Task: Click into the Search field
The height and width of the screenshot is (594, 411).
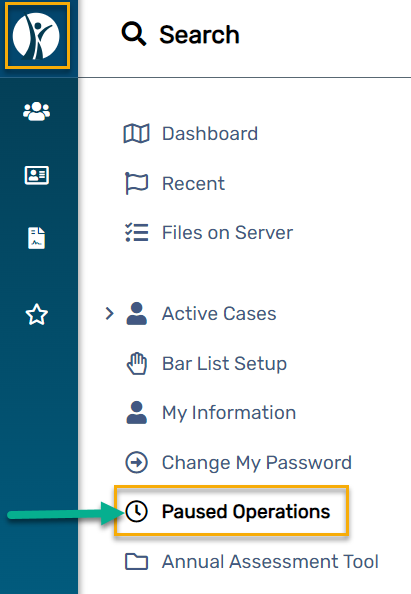Action: [x=199, y=34]
